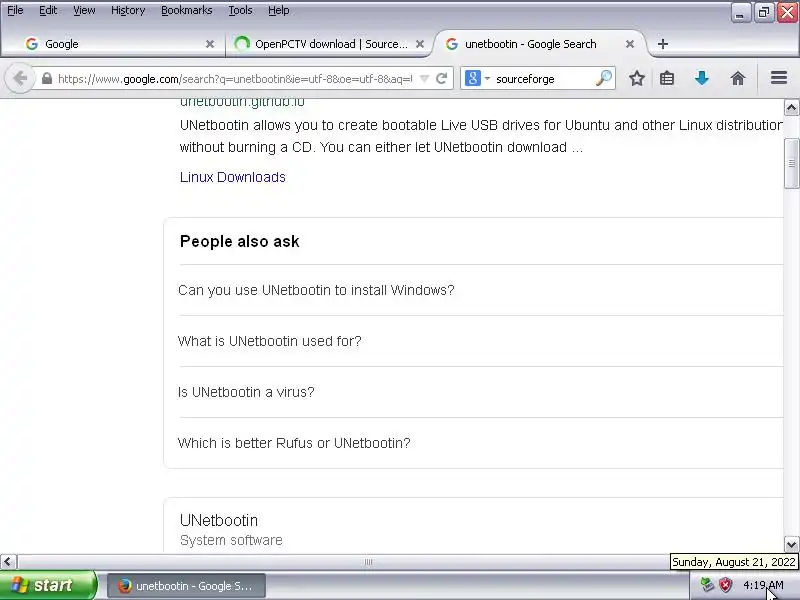Click the 'People also ask' heading
The height and width of the screenshot is (600, 800).
(239, 241)
